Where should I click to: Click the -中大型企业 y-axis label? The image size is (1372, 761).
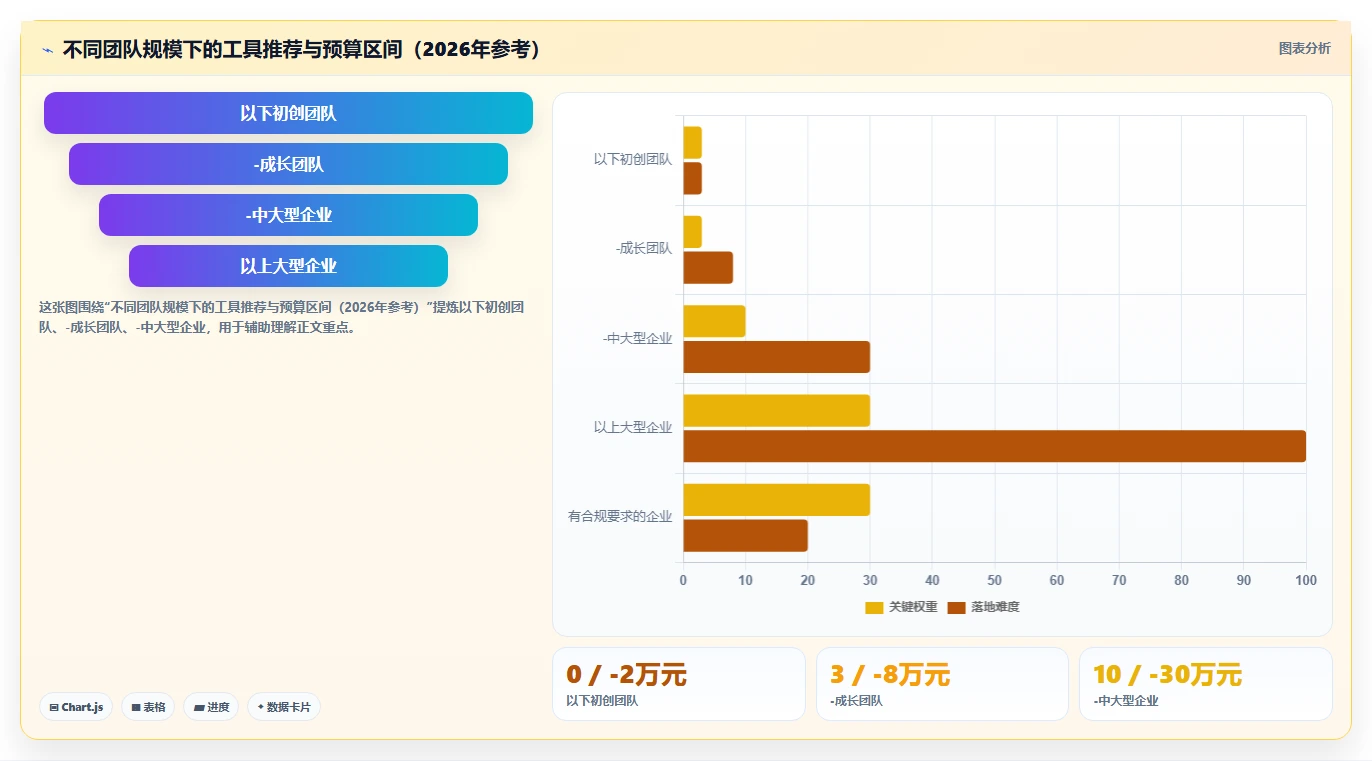pos(637,339)
